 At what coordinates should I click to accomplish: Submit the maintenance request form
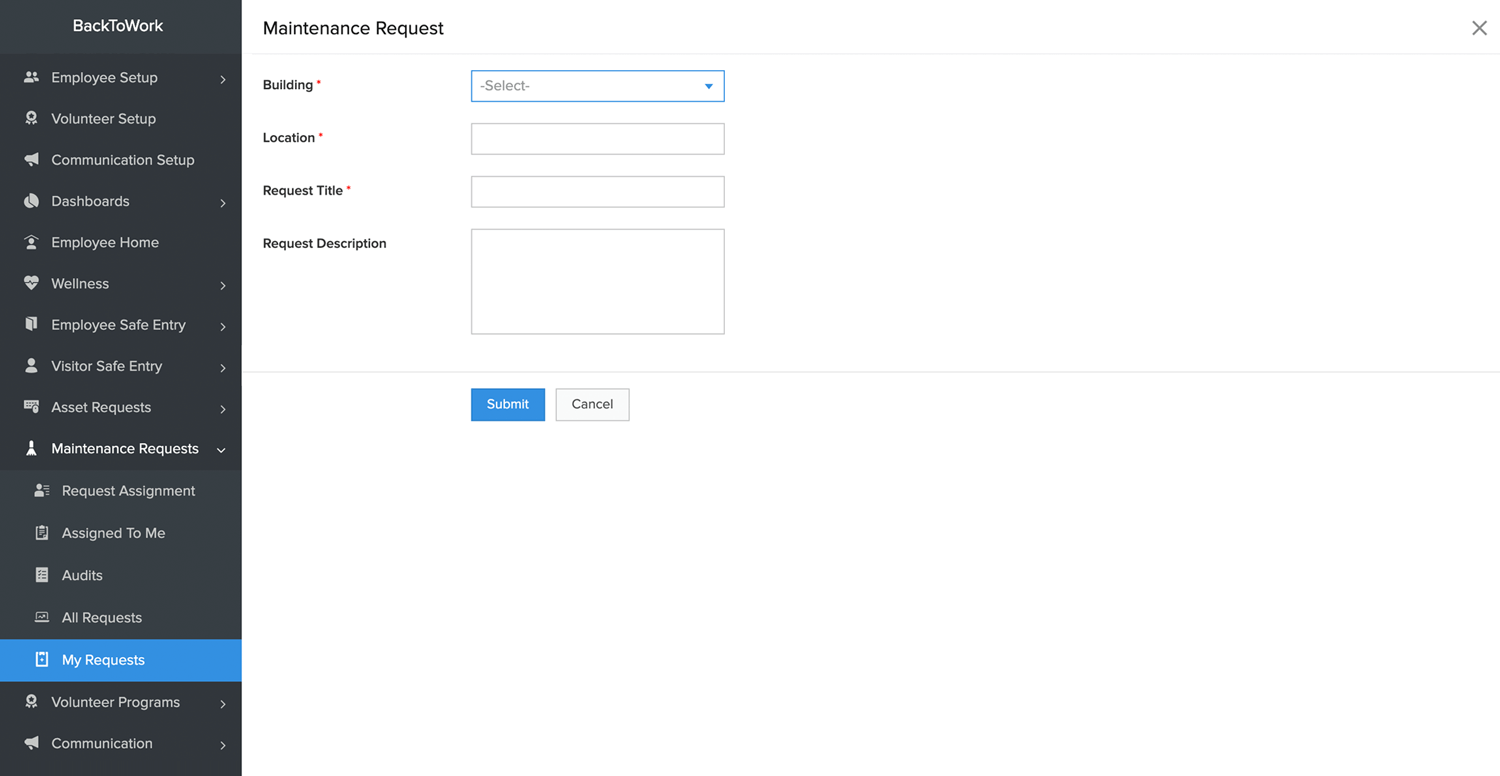[507, 404]
